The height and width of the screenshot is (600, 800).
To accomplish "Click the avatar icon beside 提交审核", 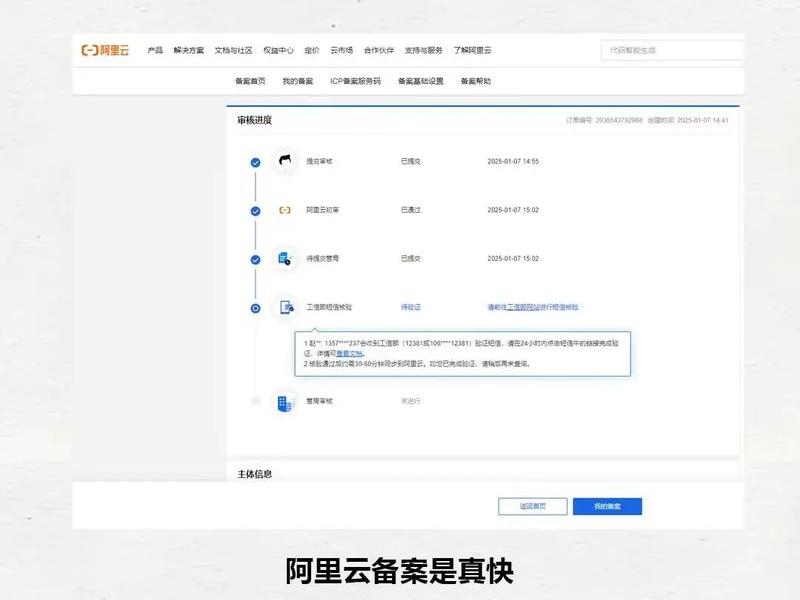I will 285,161.
